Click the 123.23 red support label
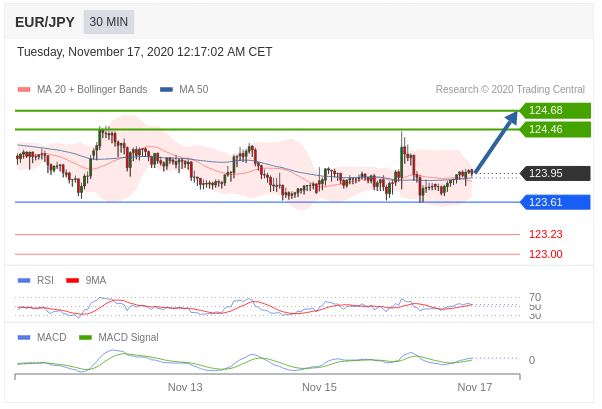The height and width of the screenshot is (409, 602). click(x=545, y=234)
